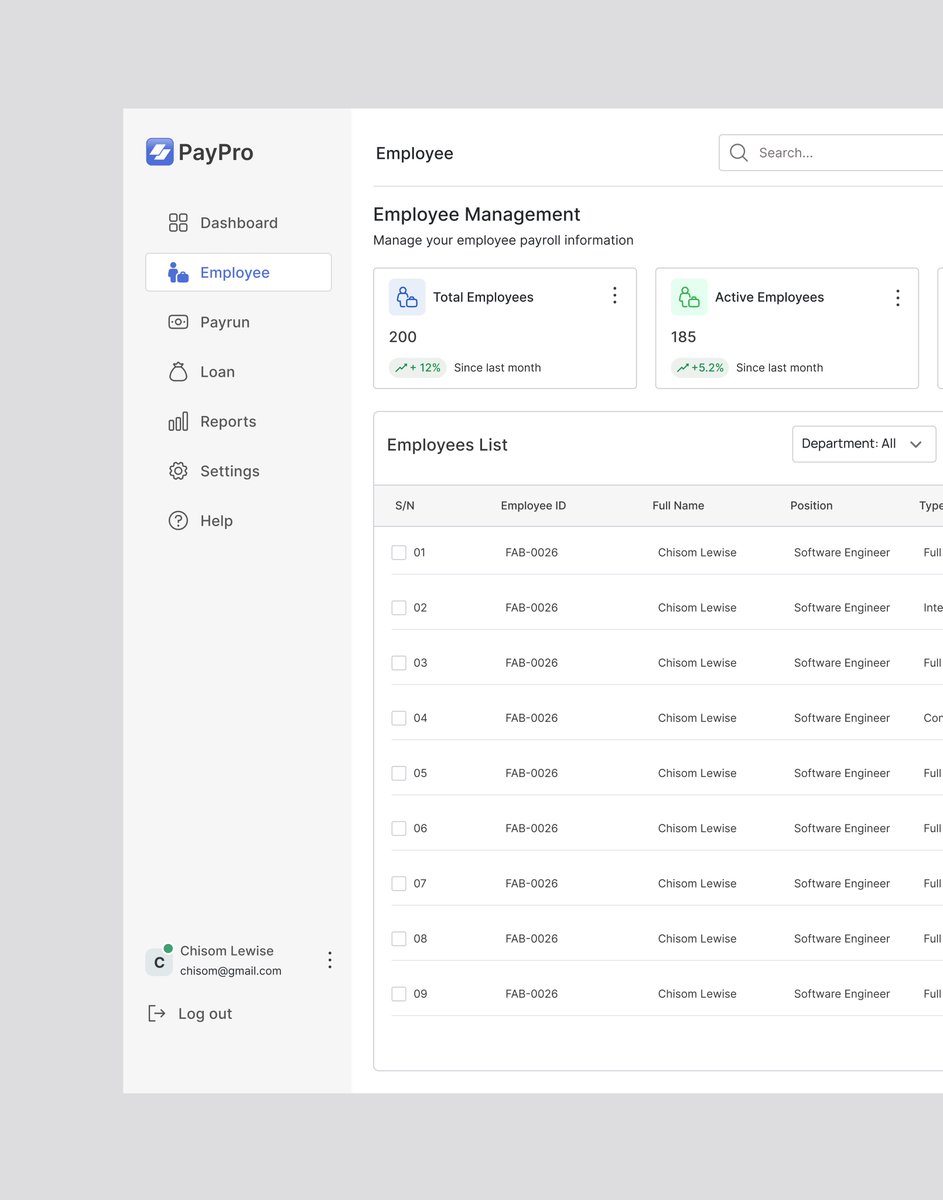
Task: Click Chisom Lewise in row 08
Action: pos(697,938)
